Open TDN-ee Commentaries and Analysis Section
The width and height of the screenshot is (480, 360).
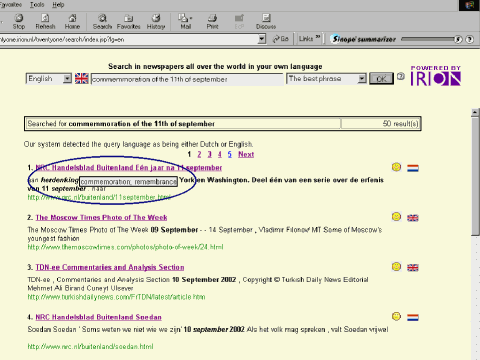pos(110,267)
